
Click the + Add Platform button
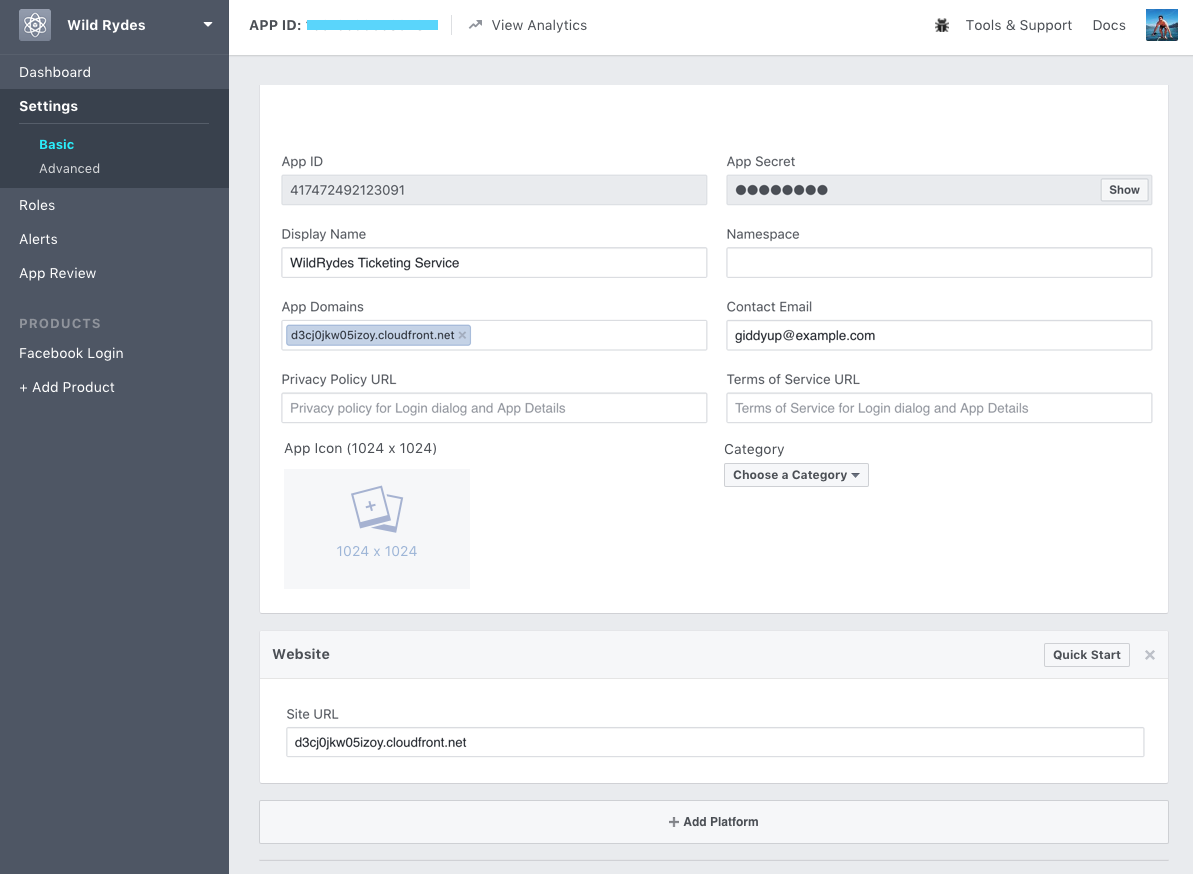pos(714,822)
